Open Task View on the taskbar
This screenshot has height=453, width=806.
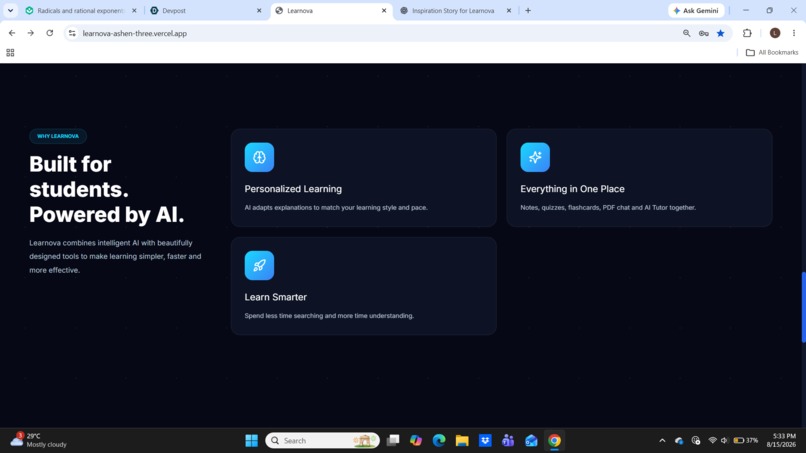(393, 441)
